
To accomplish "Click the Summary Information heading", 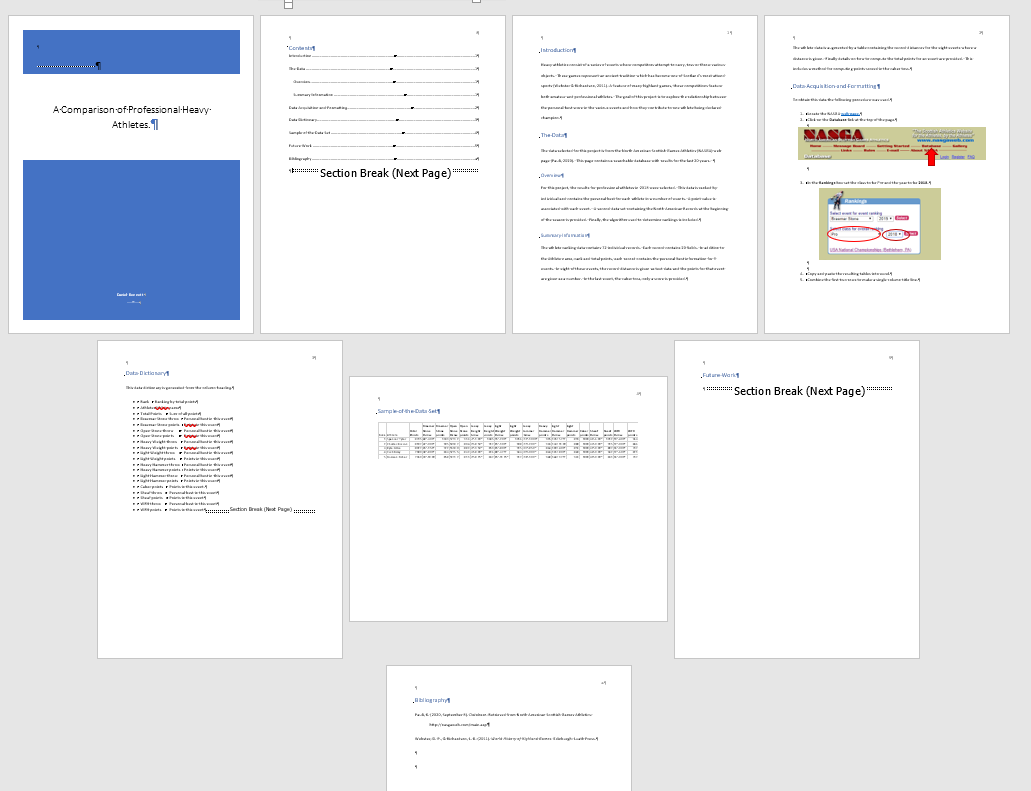I will pos(565,235).
